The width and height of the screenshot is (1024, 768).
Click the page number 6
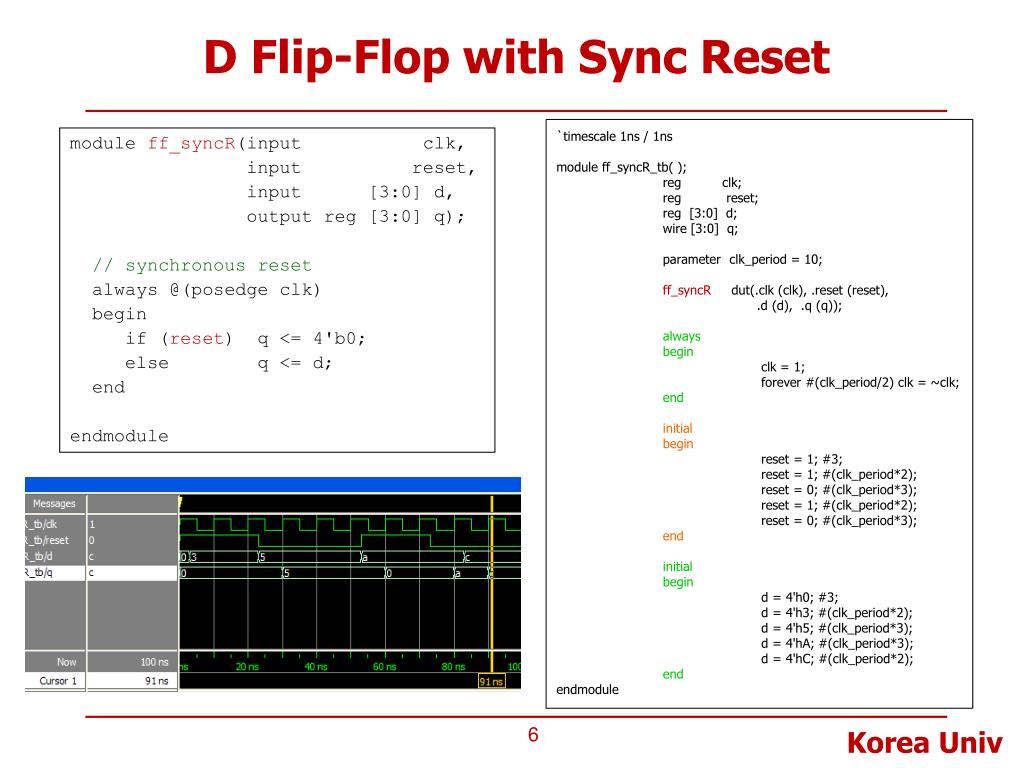pyautogui.click(x=533, y=735)
